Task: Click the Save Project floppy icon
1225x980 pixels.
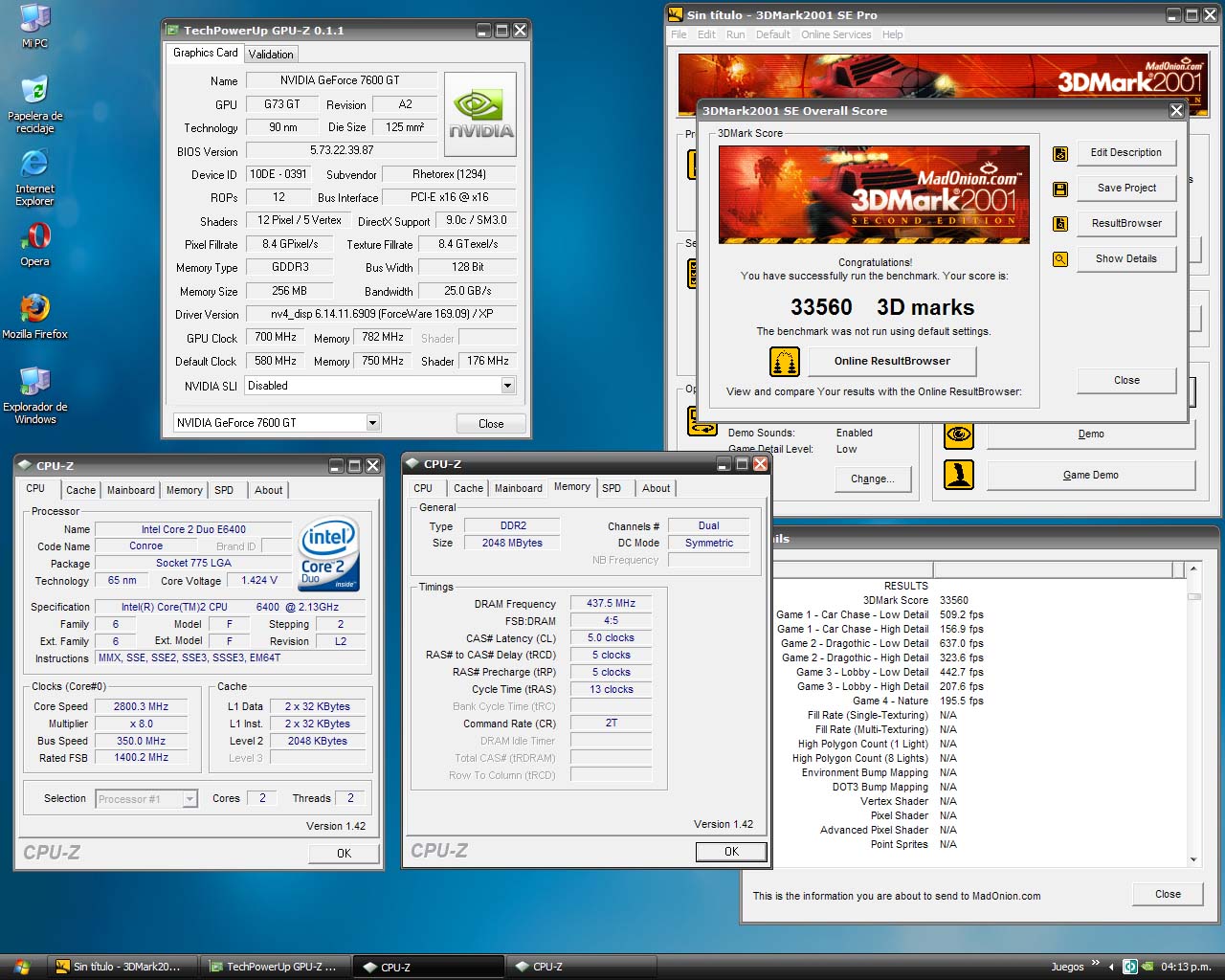Action: (1060, 189)
